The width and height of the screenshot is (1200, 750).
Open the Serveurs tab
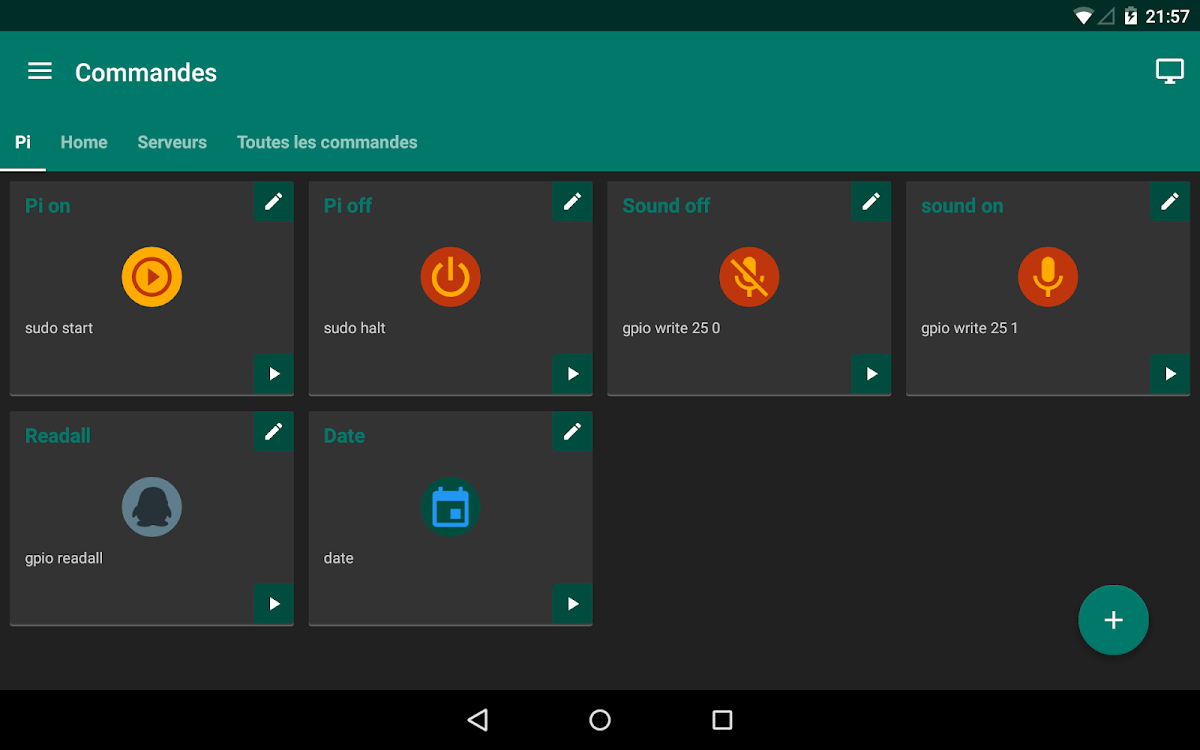click(x=172, y=142)
